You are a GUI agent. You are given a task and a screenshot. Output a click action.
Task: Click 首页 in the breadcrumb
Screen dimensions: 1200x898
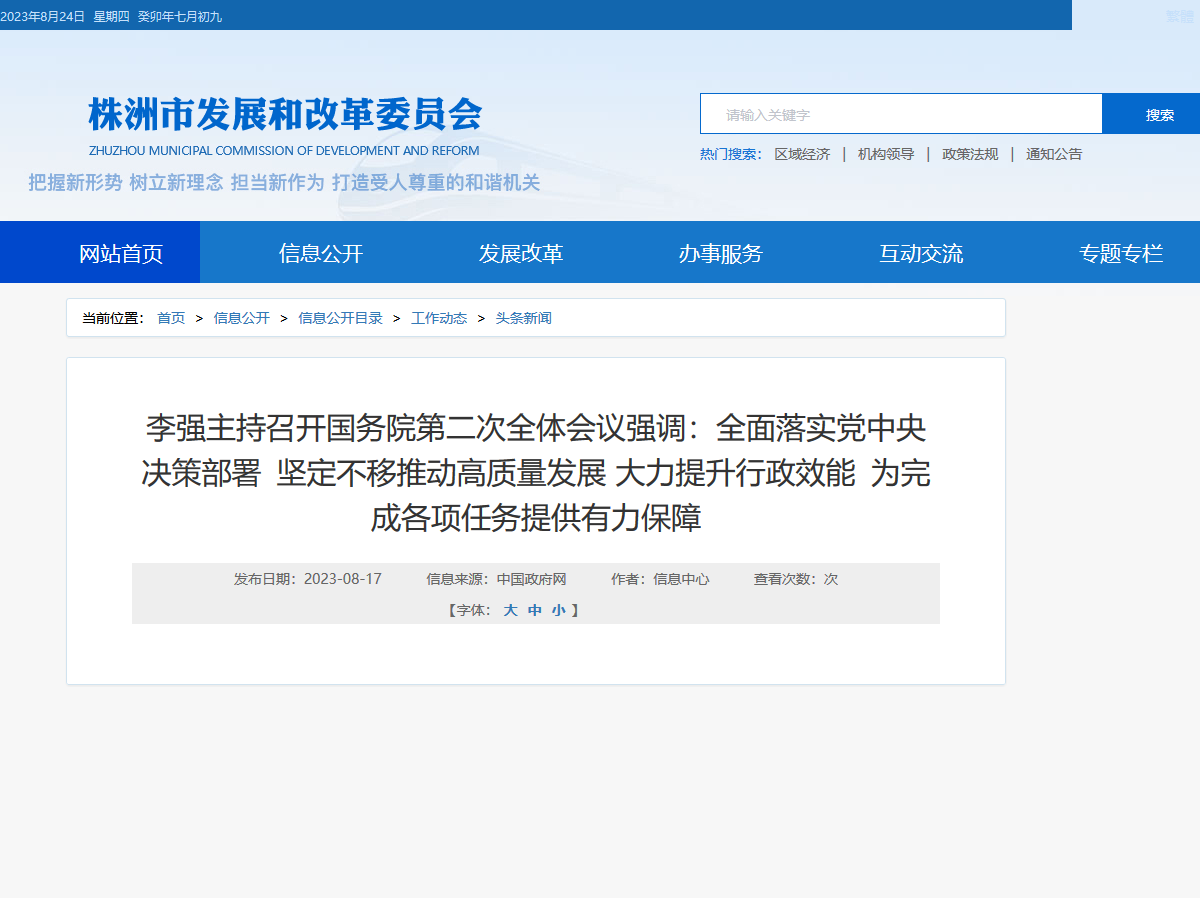(171, 318)
